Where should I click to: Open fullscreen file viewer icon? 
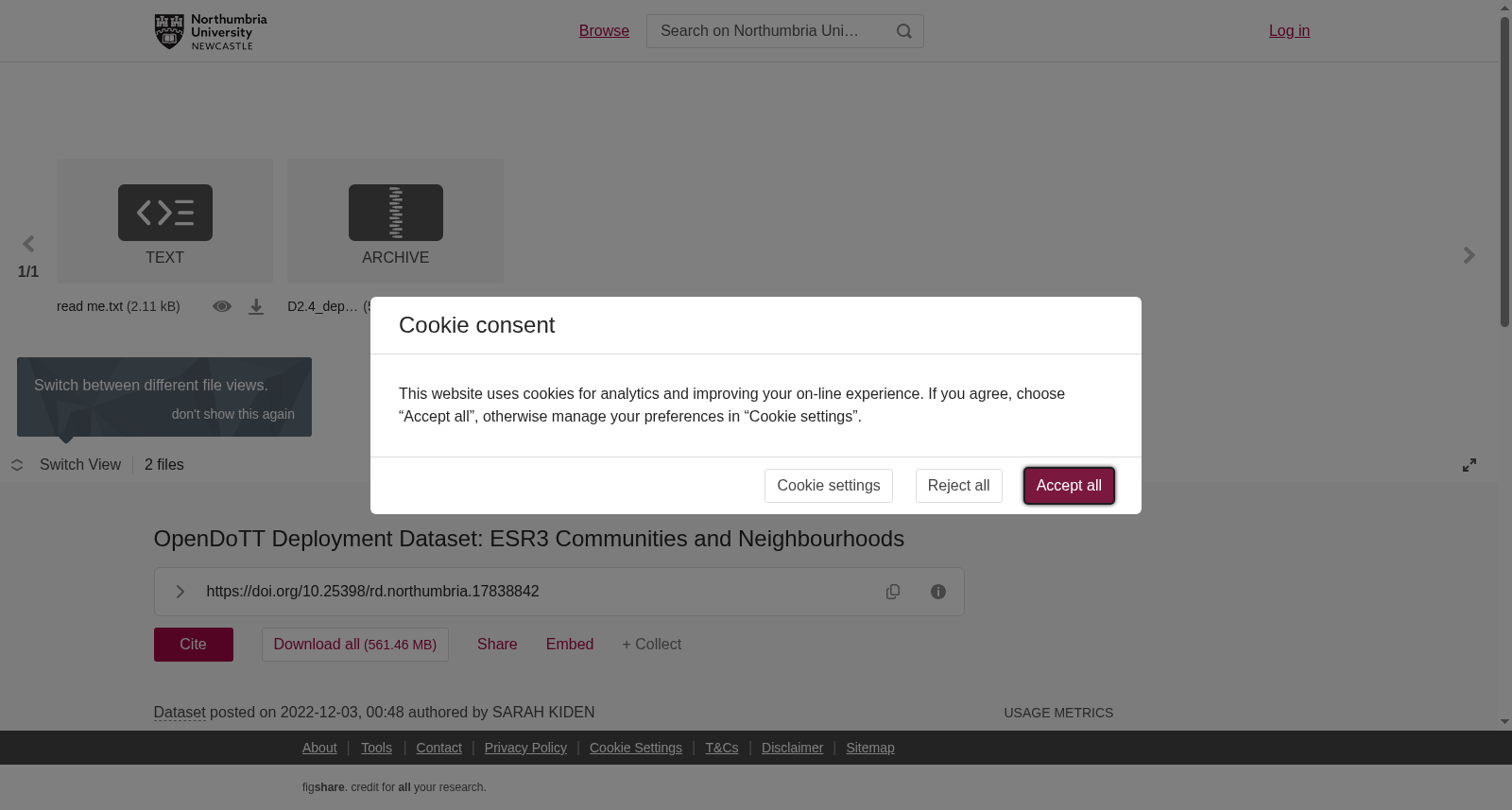(x=1469, y=465)
